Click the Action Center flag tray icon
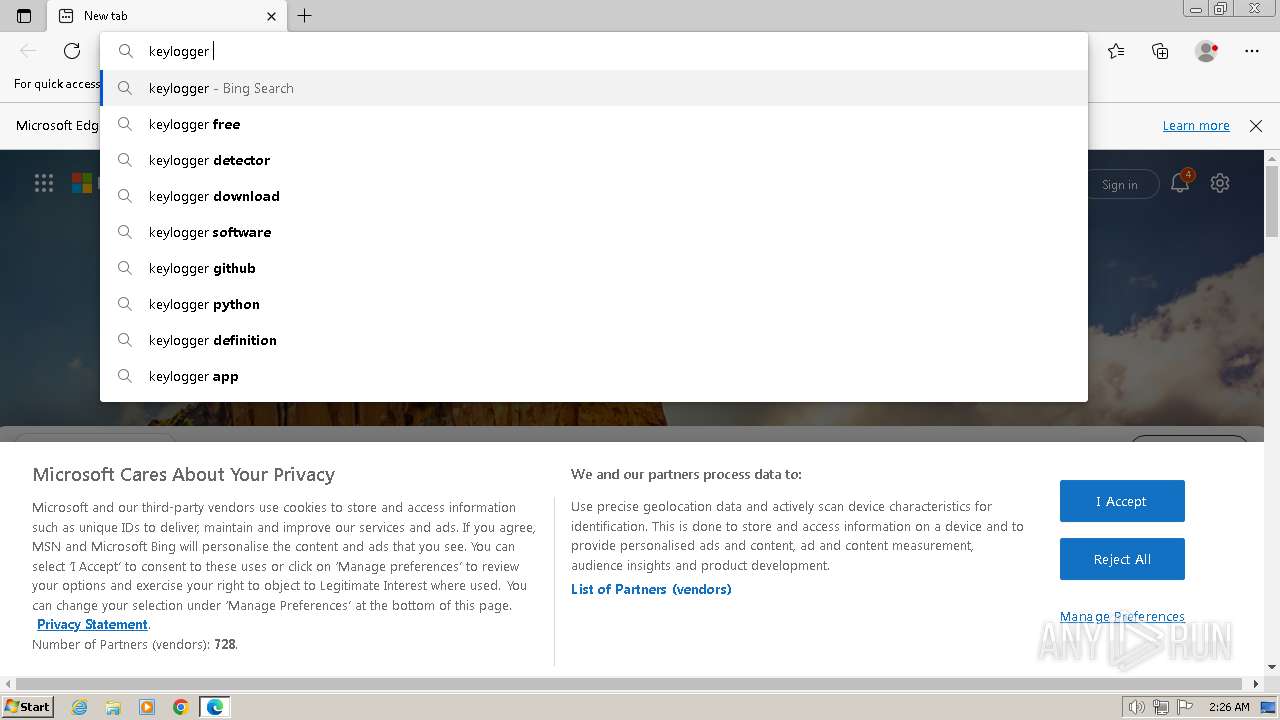This screenshot has width=1280, height=720. [1185, 707]
